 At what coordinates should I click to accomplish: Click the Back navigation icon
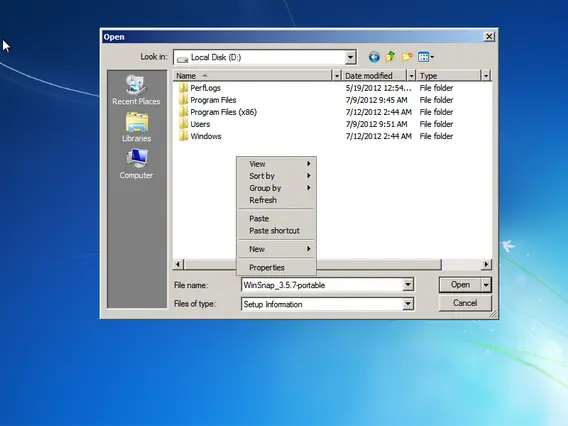(x=374, y=57)
